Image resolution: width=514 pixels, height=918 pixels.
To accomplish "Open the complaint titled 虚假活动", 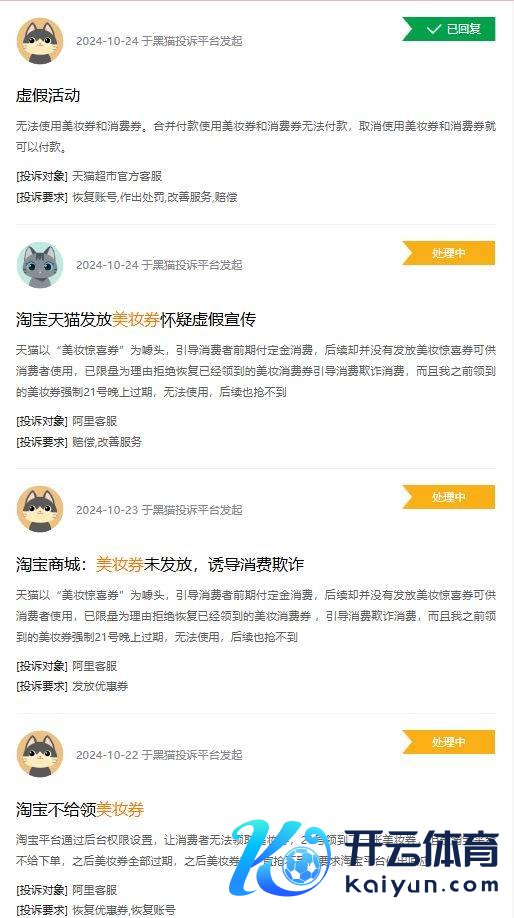I will coord(48,95).
